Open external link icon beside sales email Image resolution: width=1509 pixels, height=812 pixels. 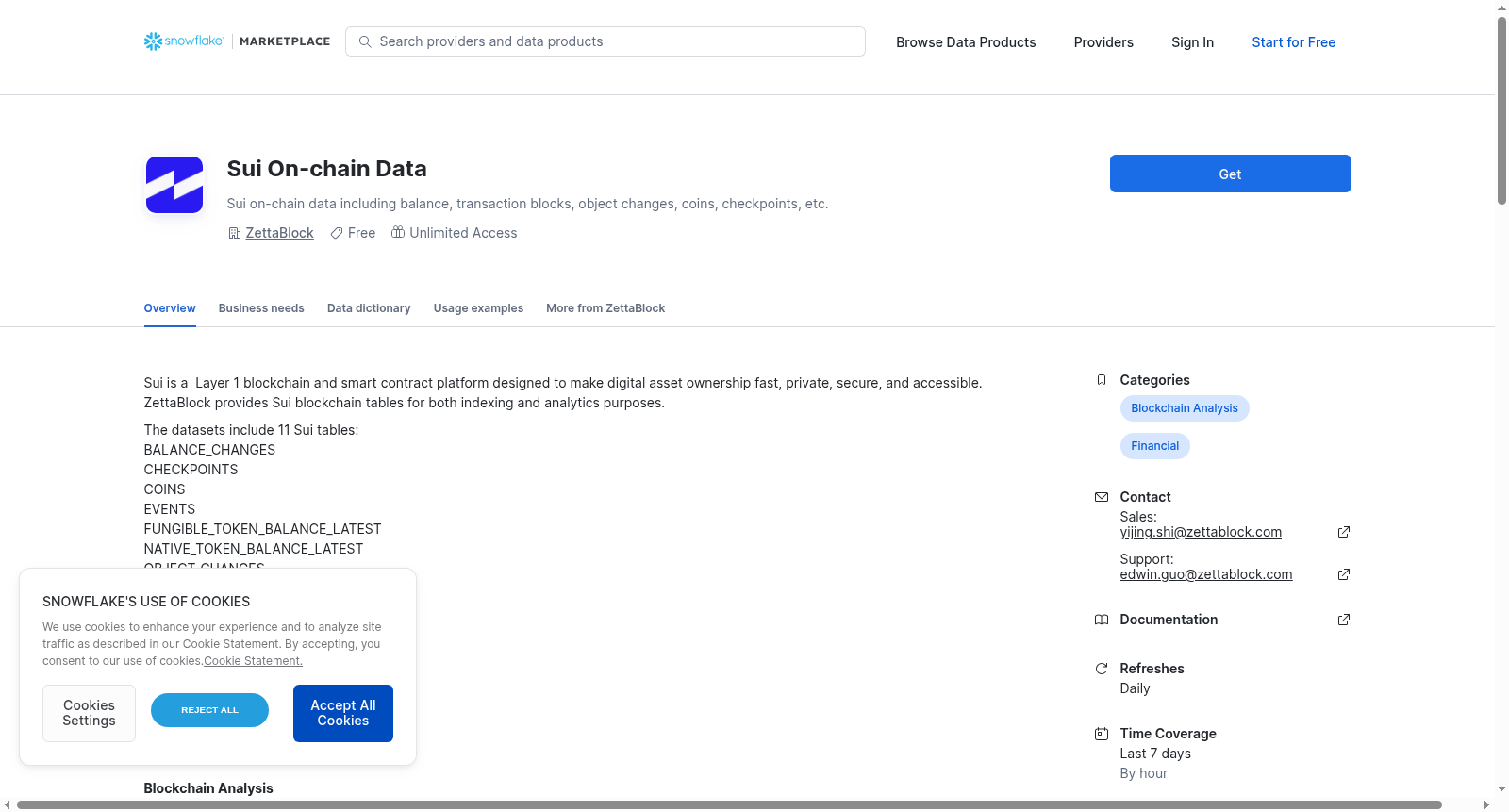click(1344, 532)
